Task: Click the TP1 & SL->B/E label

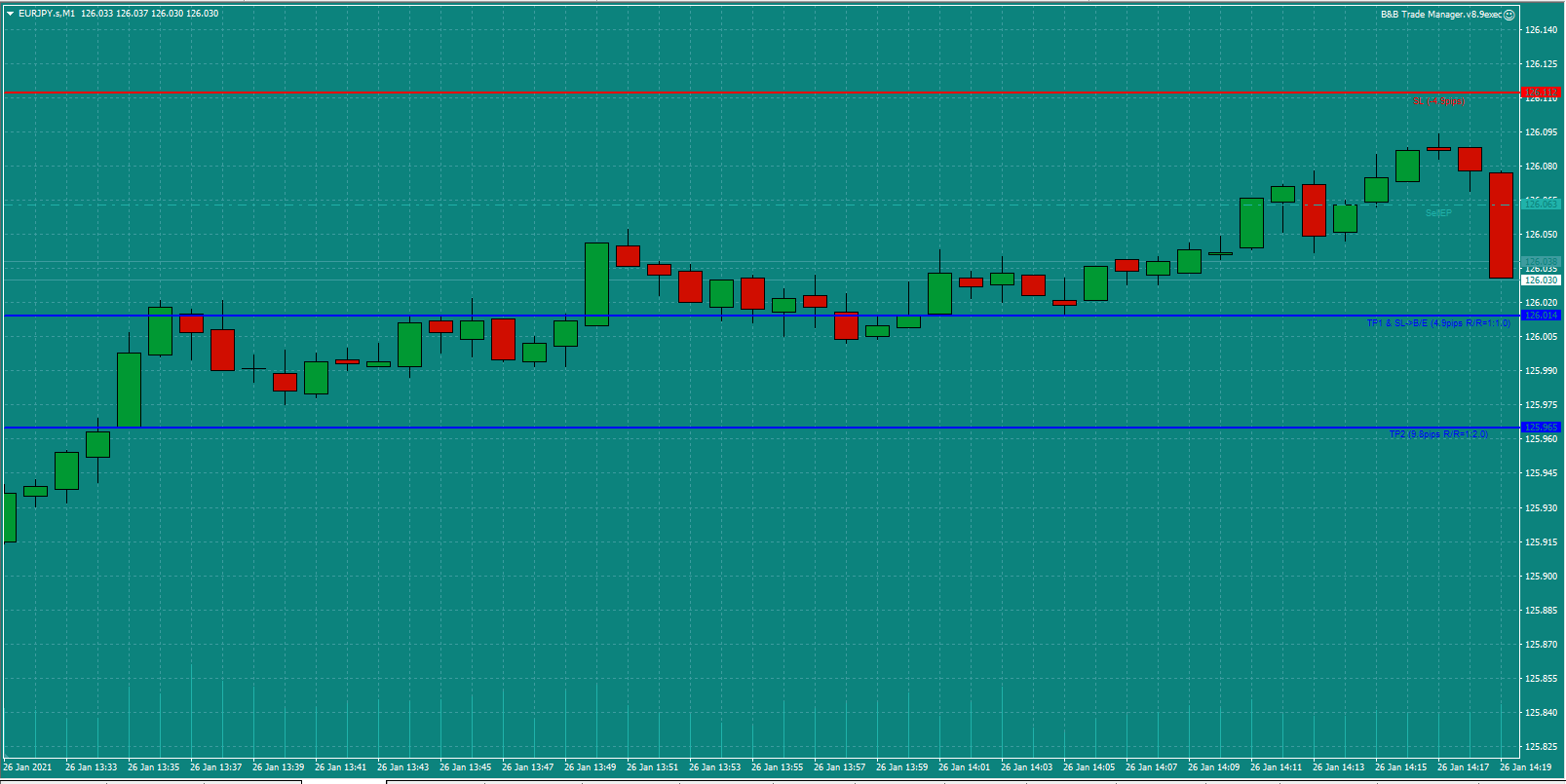Action: tap(1438, 323)
